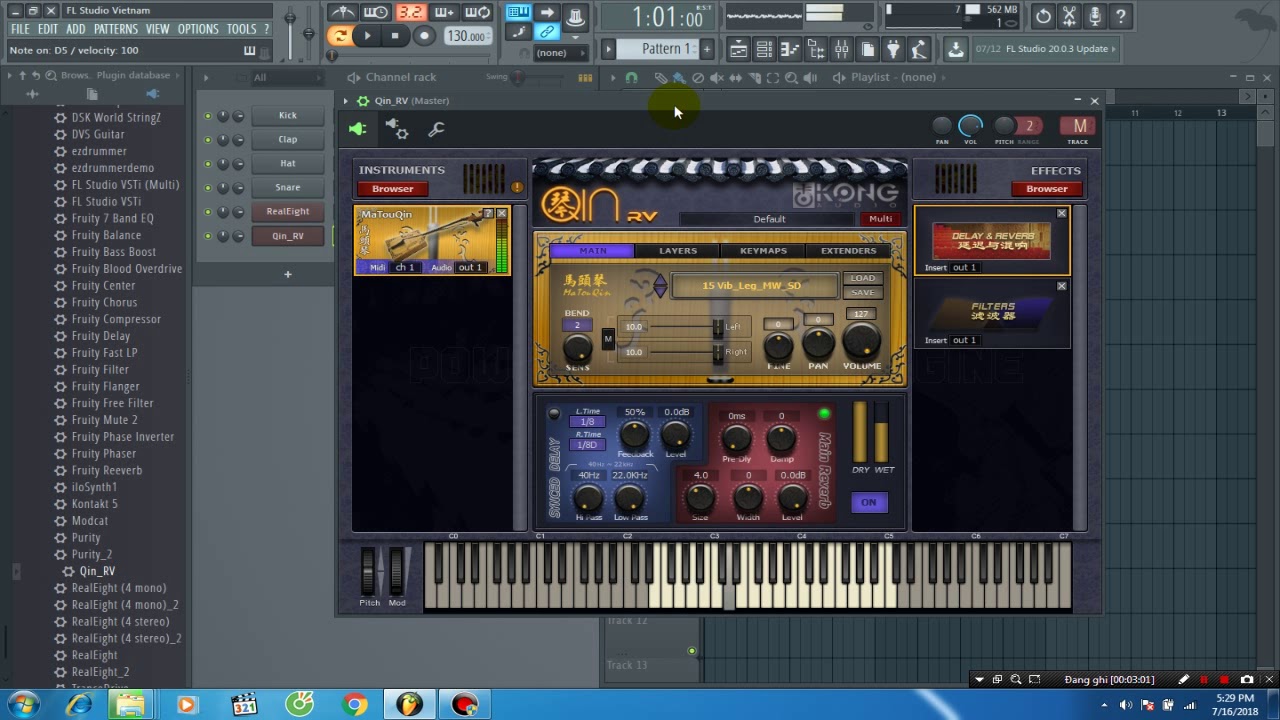Open MaTouQin Audio out 1 dropdown
The width and height of the screenshot is (1280, 720).
point(470,267)
